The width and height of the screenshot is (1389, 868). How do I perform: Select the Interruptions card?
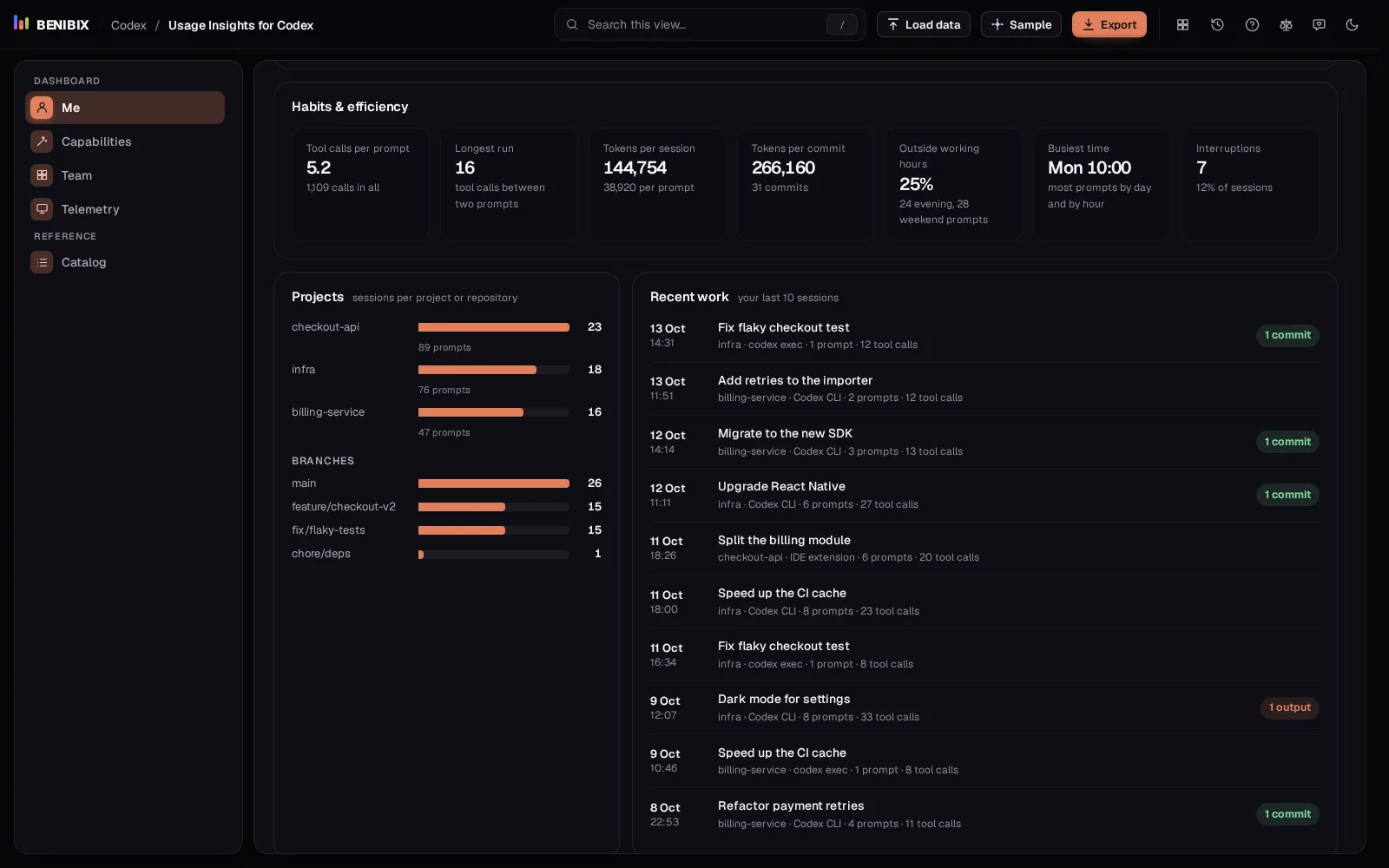coord(1250,184)
